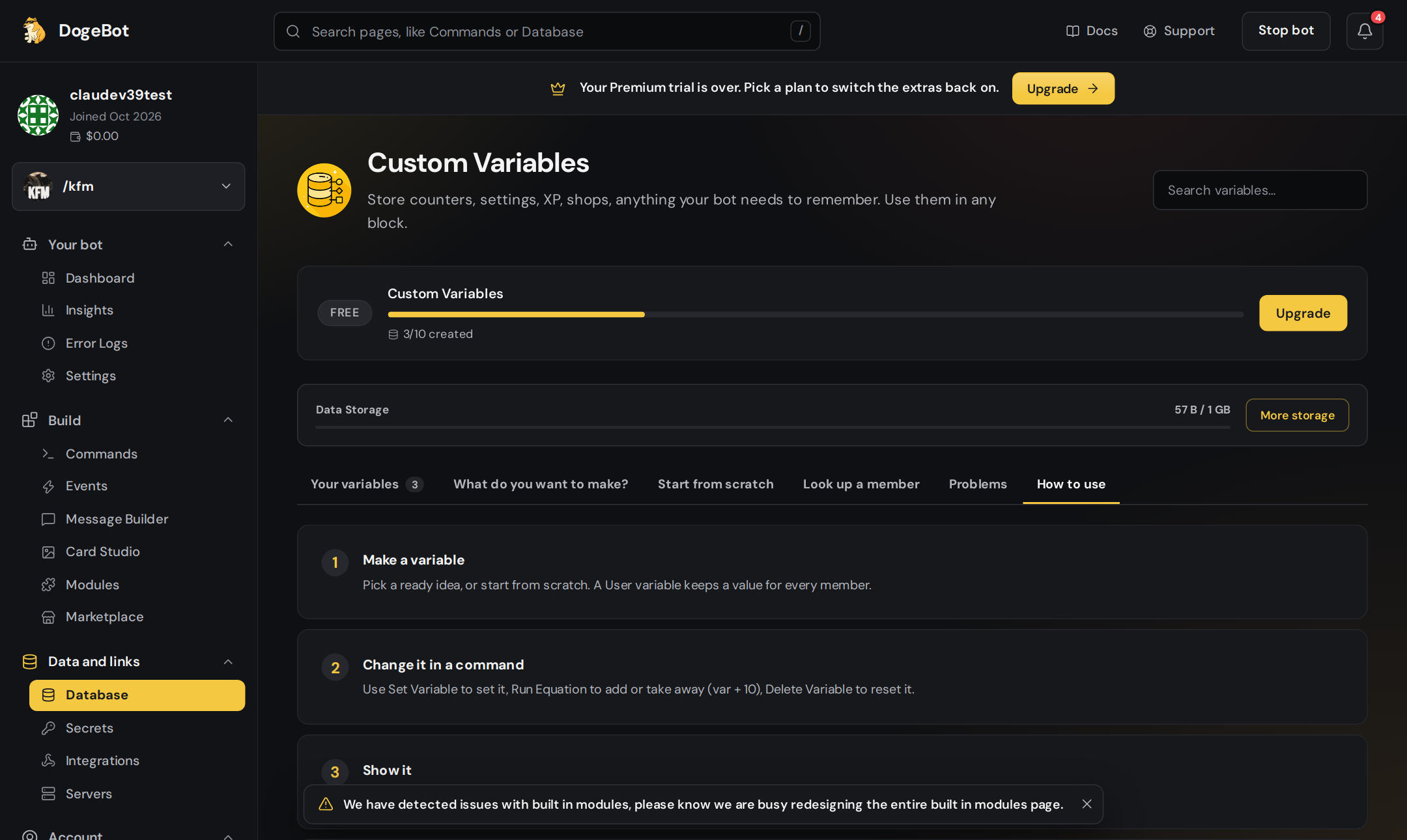Click the wallet balance icon
The height and width of the screenshot is (840, 1407).
coord(76,136)
